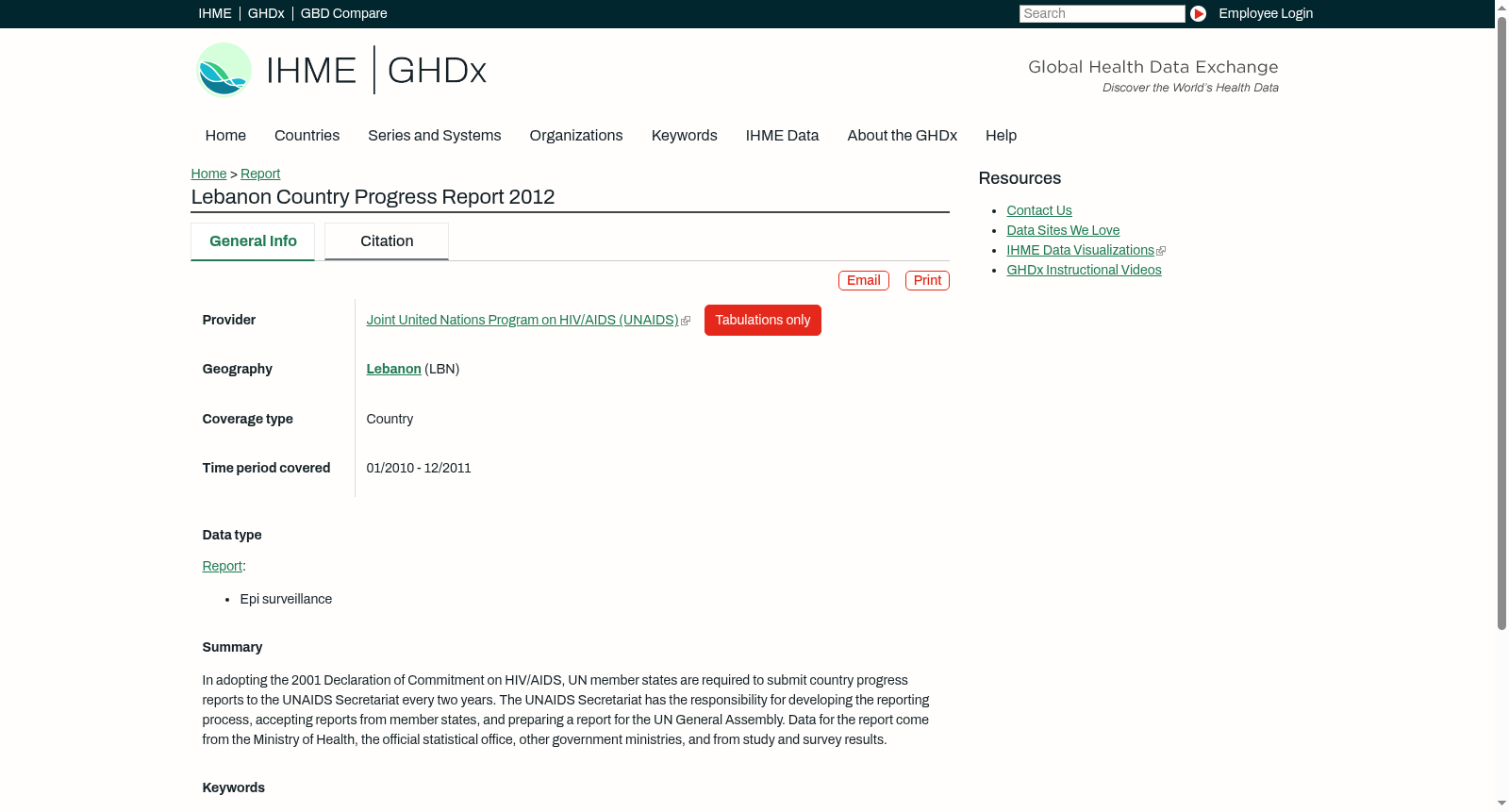Click the Tabulations only button
The image size is (1509, 812).
(763, 321)
